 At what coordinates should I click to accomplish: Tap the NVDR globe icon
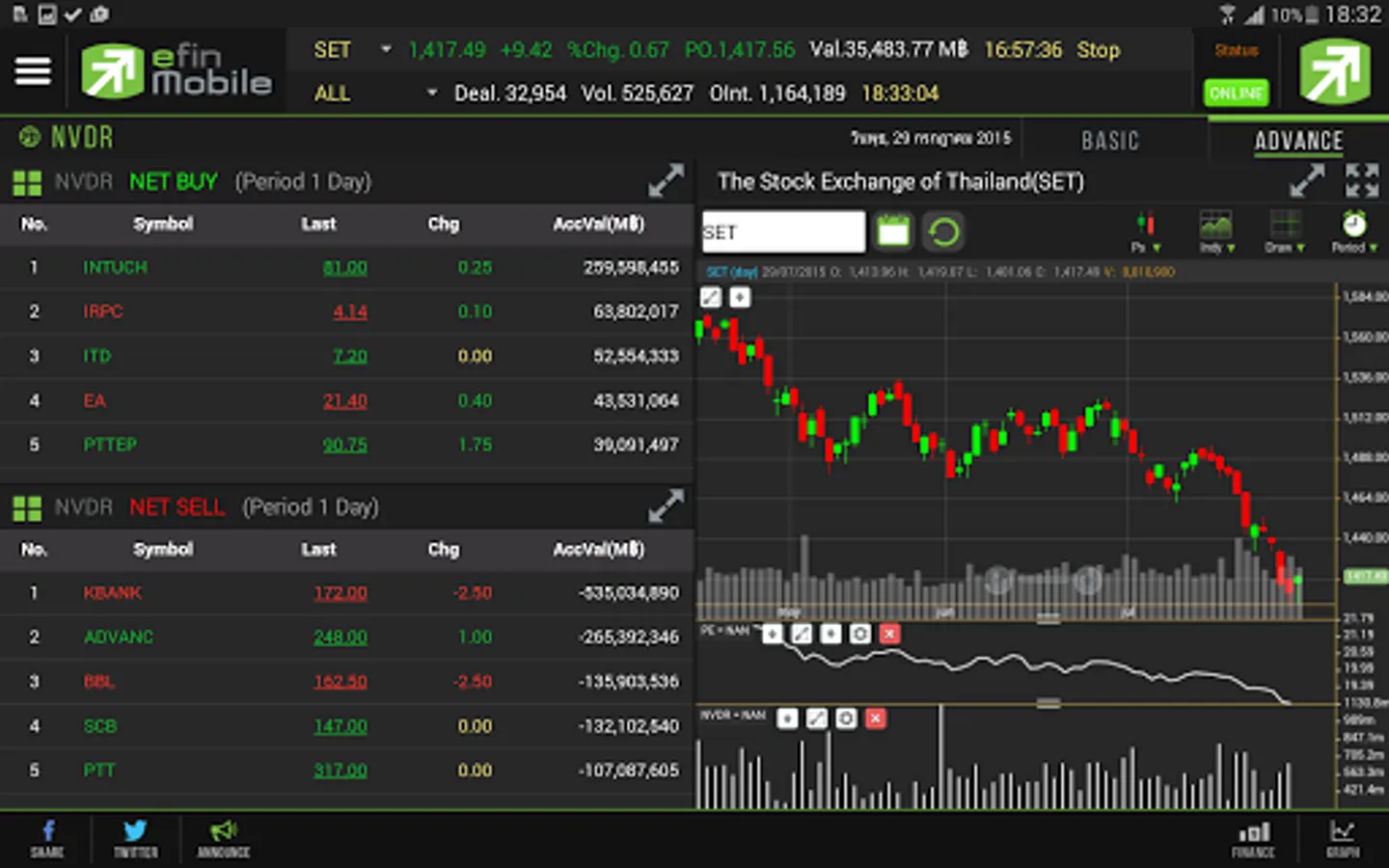(x=30, y=137)
